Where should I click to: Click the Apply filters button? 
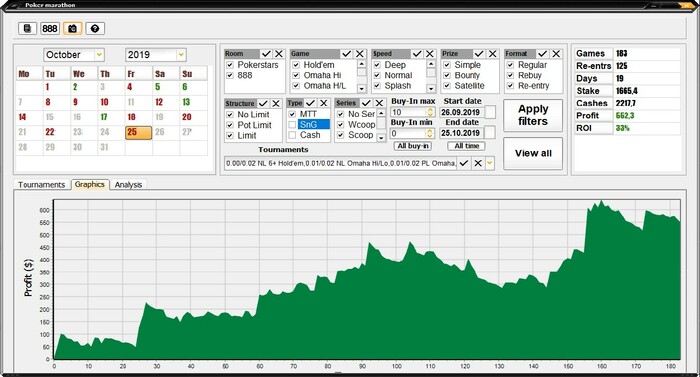click(x=533, y=115)
